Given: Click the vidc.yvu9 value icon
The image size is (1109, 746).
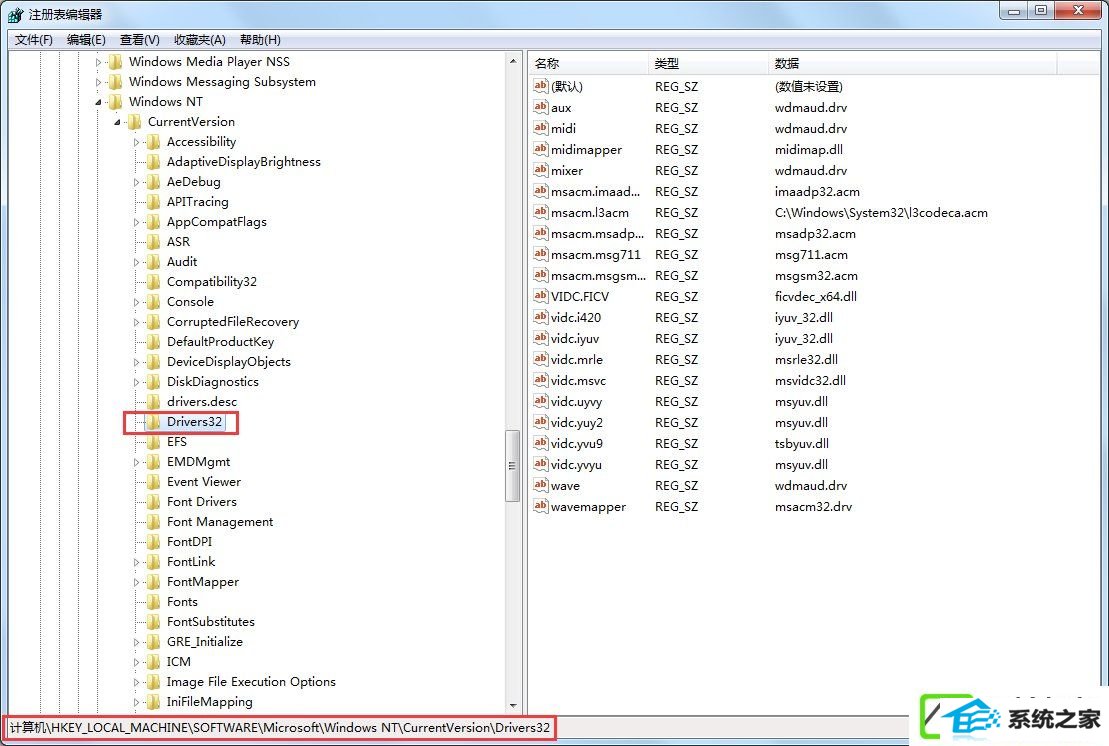Looking at the screenshot, I should (540, 443).
